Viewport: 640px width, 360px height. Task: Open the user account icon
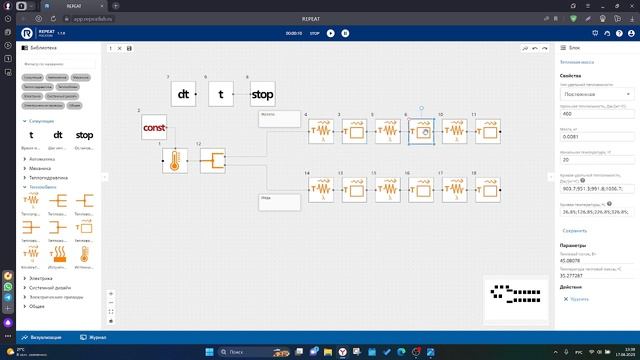631,33
